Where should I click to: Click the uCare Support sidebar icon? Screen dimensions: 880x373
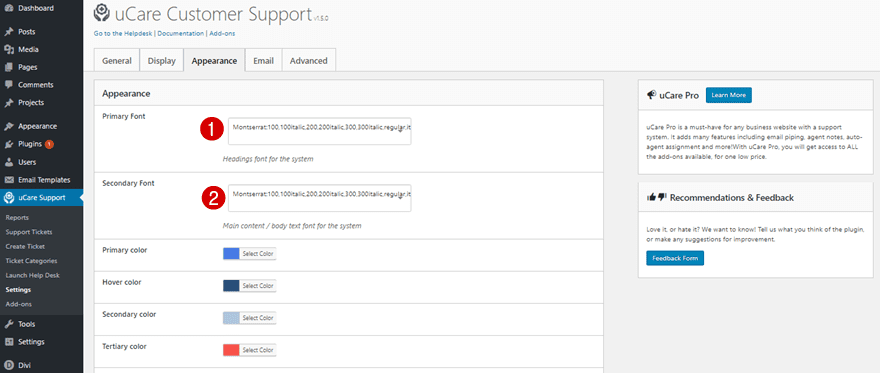[x=8, y=197]
